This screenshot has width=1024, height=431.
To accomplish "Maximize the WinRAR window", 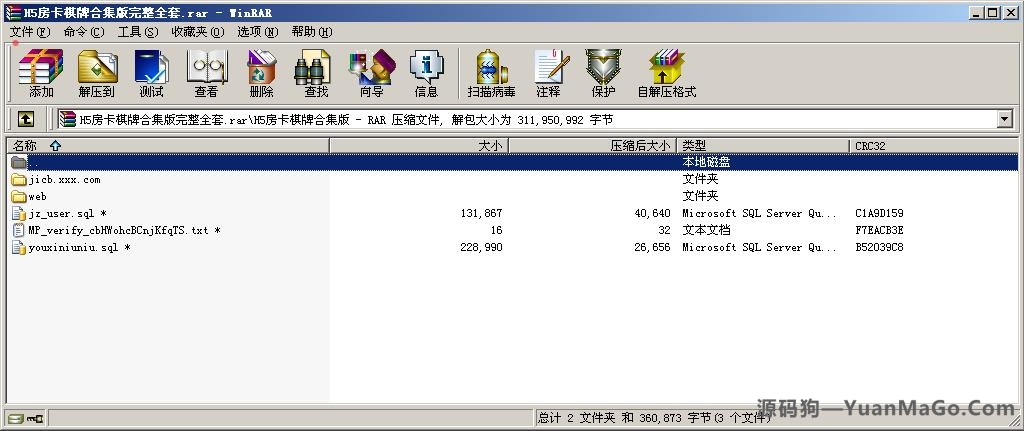I will tap(993, 12).
